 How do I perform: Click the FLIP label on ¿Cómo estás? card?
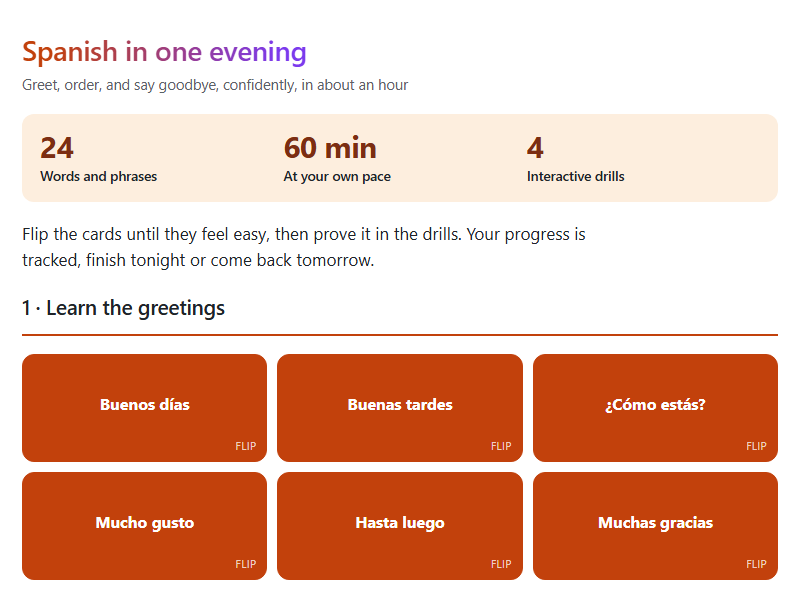[x=756, y=446]
